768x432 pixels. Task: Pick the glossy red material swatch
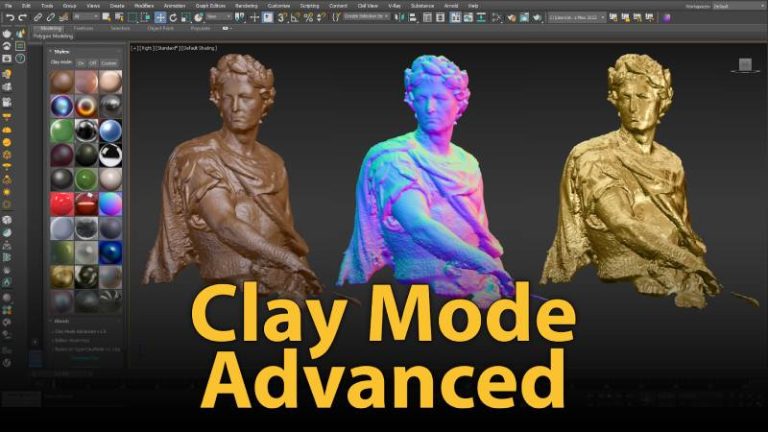62,204
